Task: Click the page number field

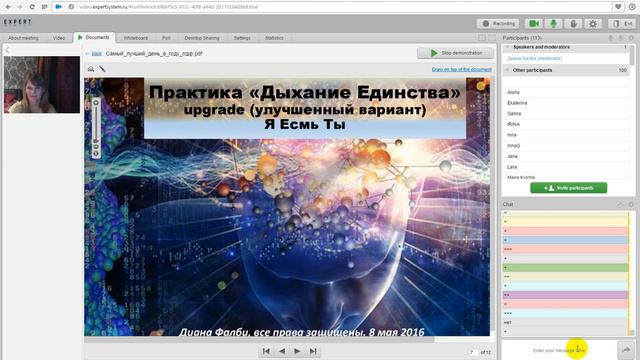Action: pos(473,352)
